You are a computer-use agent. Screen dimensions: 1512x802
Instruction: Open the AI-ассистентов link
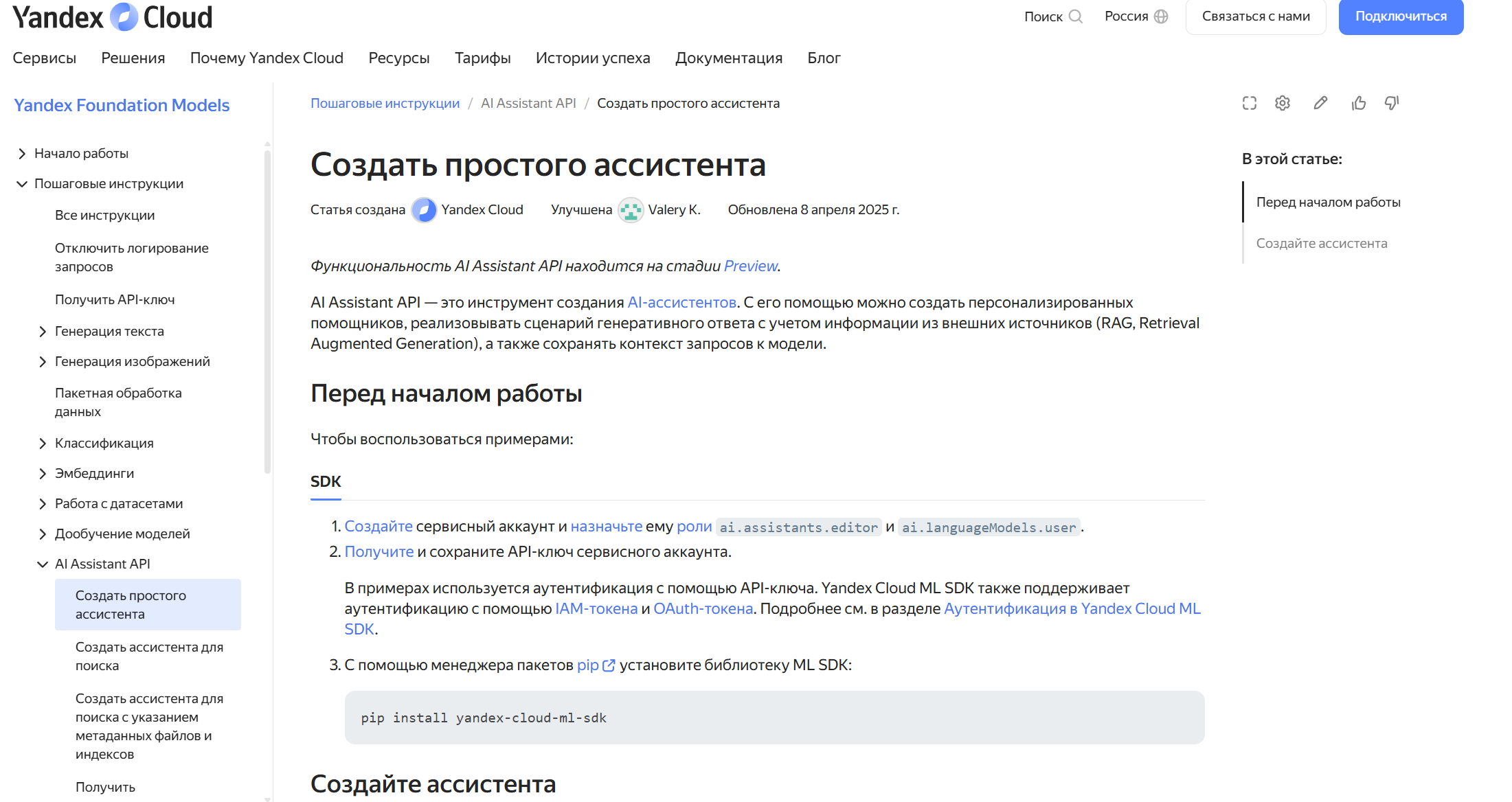tap(682, 302)
